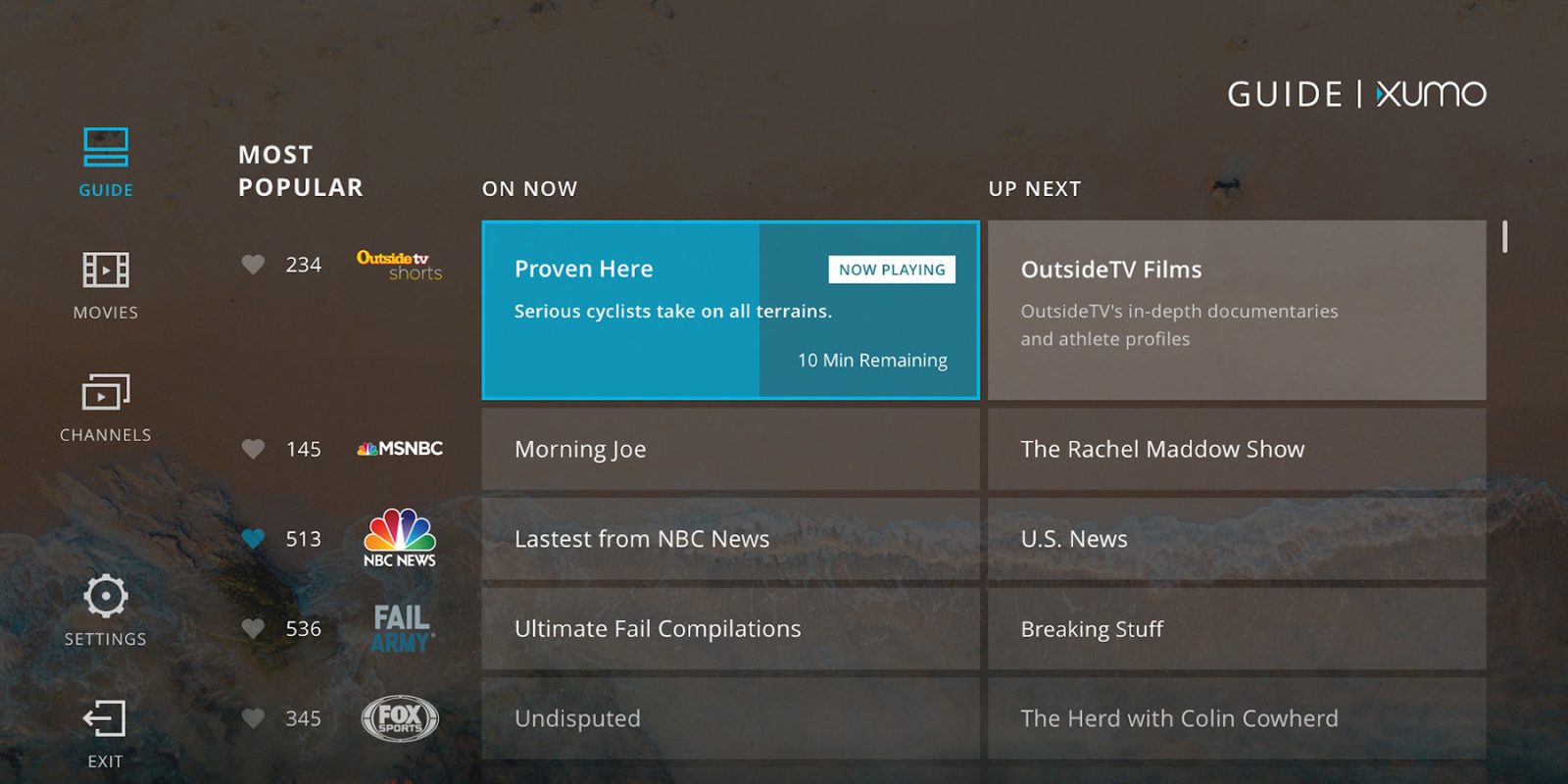This screenshot has height=784, width=1568.
Task: Select The Rachel Maddow Show
Action: [x=1237, y=449]
